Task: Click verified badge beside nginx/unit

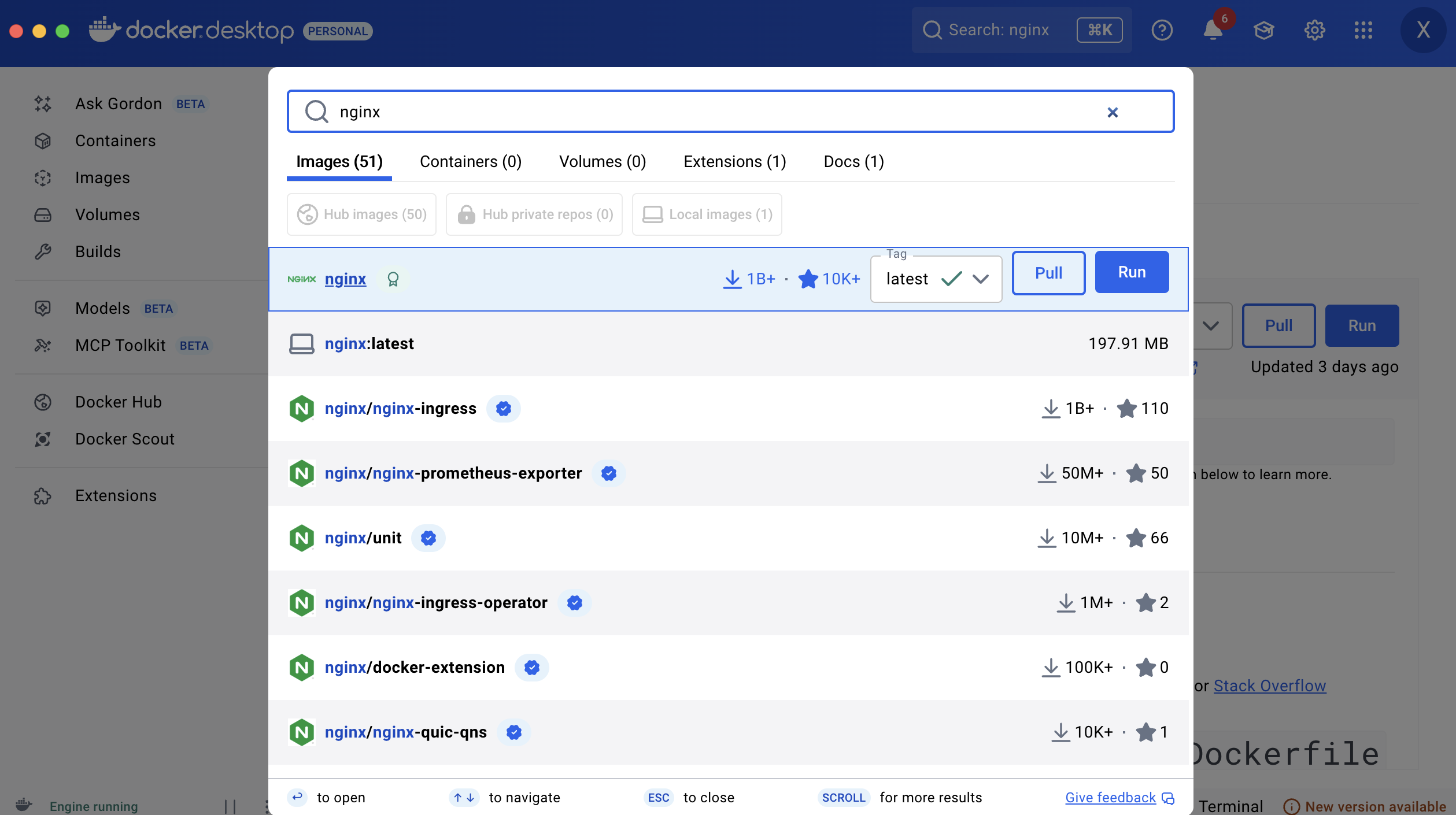Action: (x=428, y=538)
